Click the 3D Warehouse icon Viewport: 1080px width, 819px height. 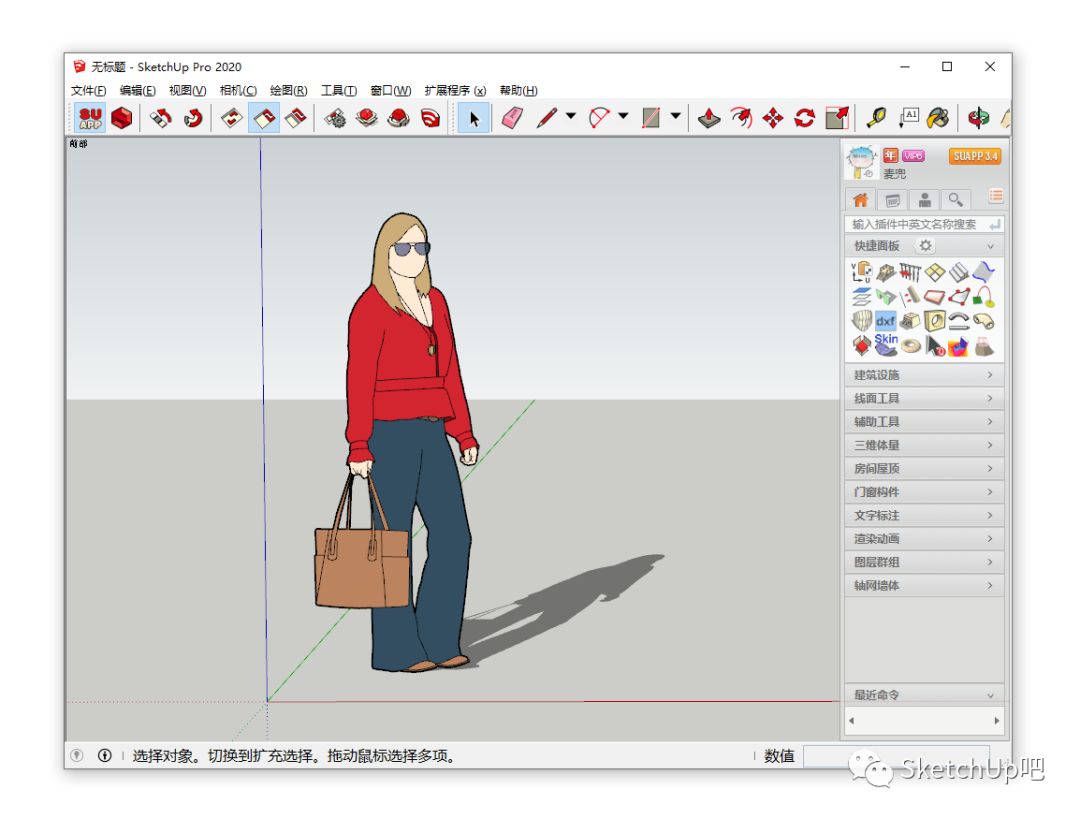[366, 118]
